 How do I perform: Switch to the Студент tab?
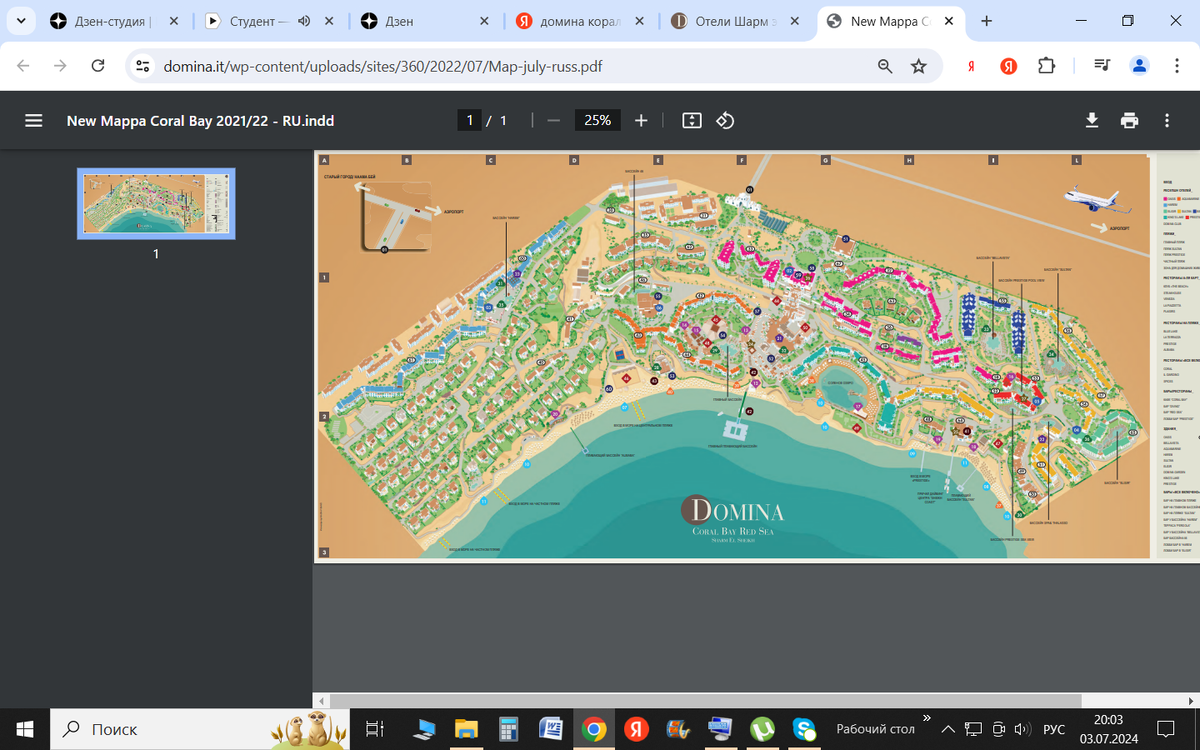[260, 21]
